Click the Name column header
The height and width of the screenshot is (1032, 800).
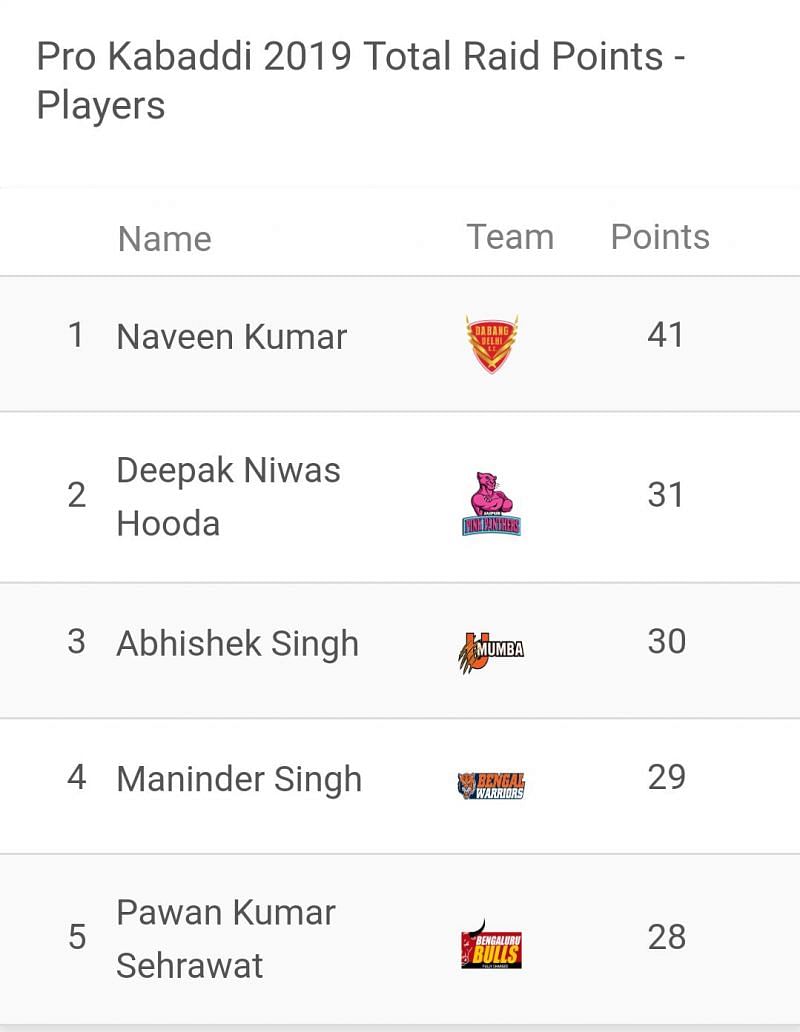pyautogui.click(x=165, y=239)
